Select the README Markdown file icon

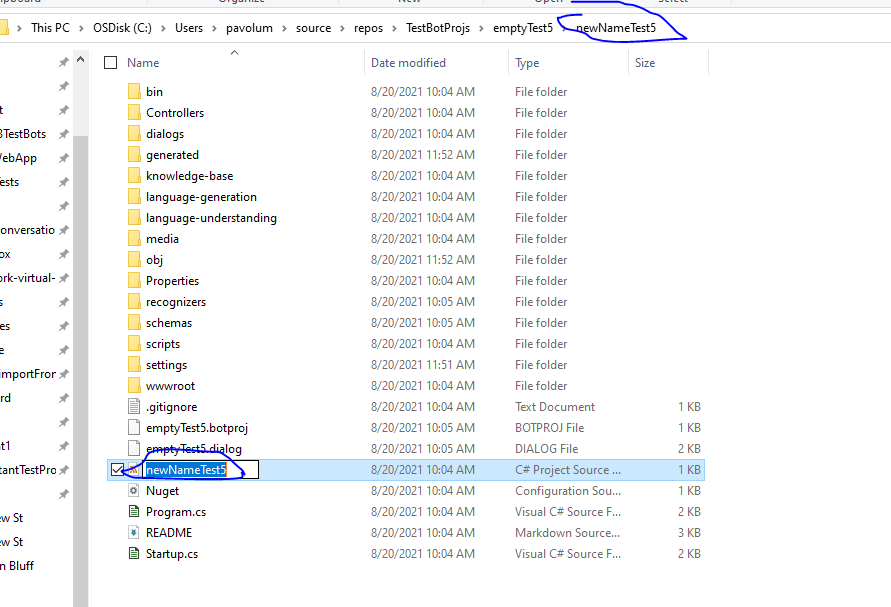tap(135, 532)
